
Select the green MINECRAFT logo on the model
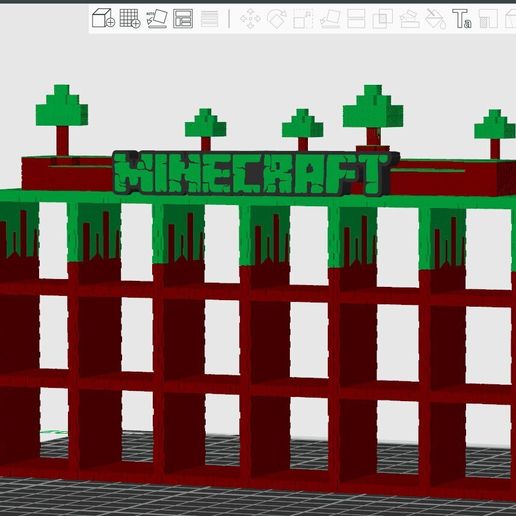point(256,173)
